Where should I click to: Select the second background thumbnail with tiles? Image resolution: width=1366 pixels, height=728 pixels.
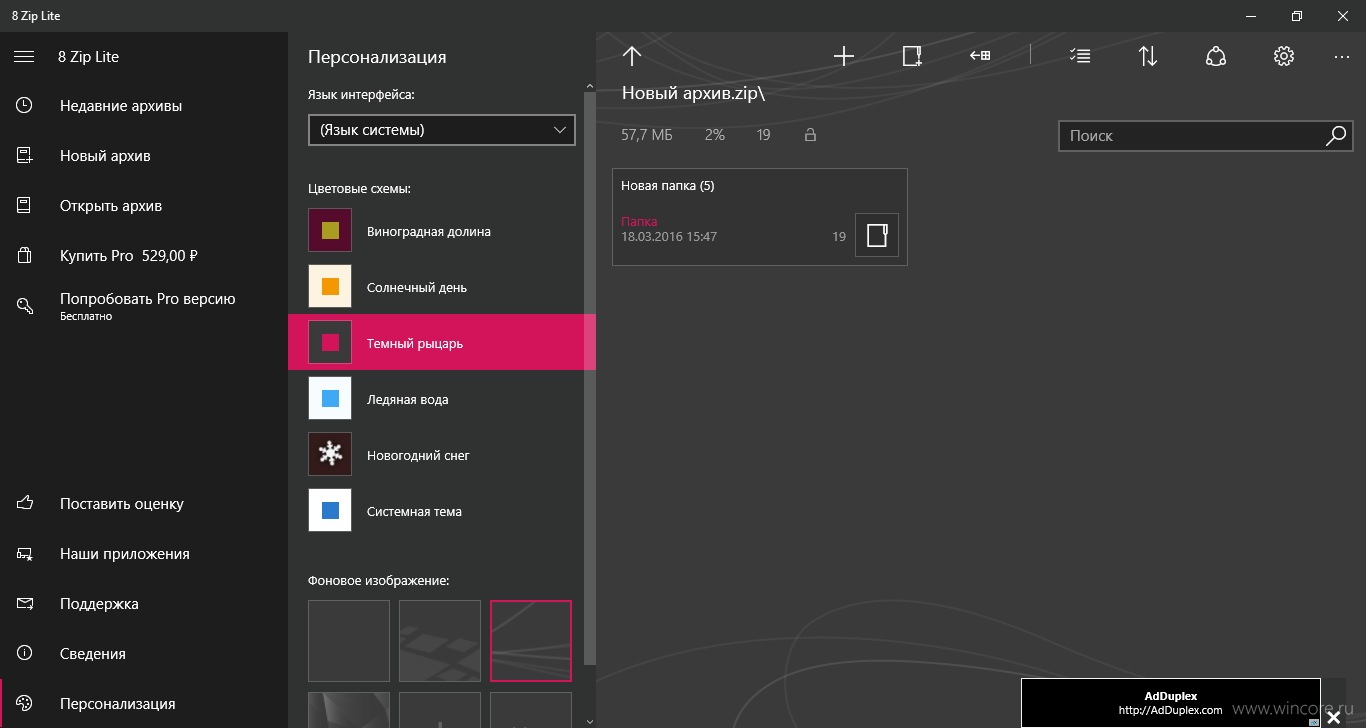coord(440,641)
